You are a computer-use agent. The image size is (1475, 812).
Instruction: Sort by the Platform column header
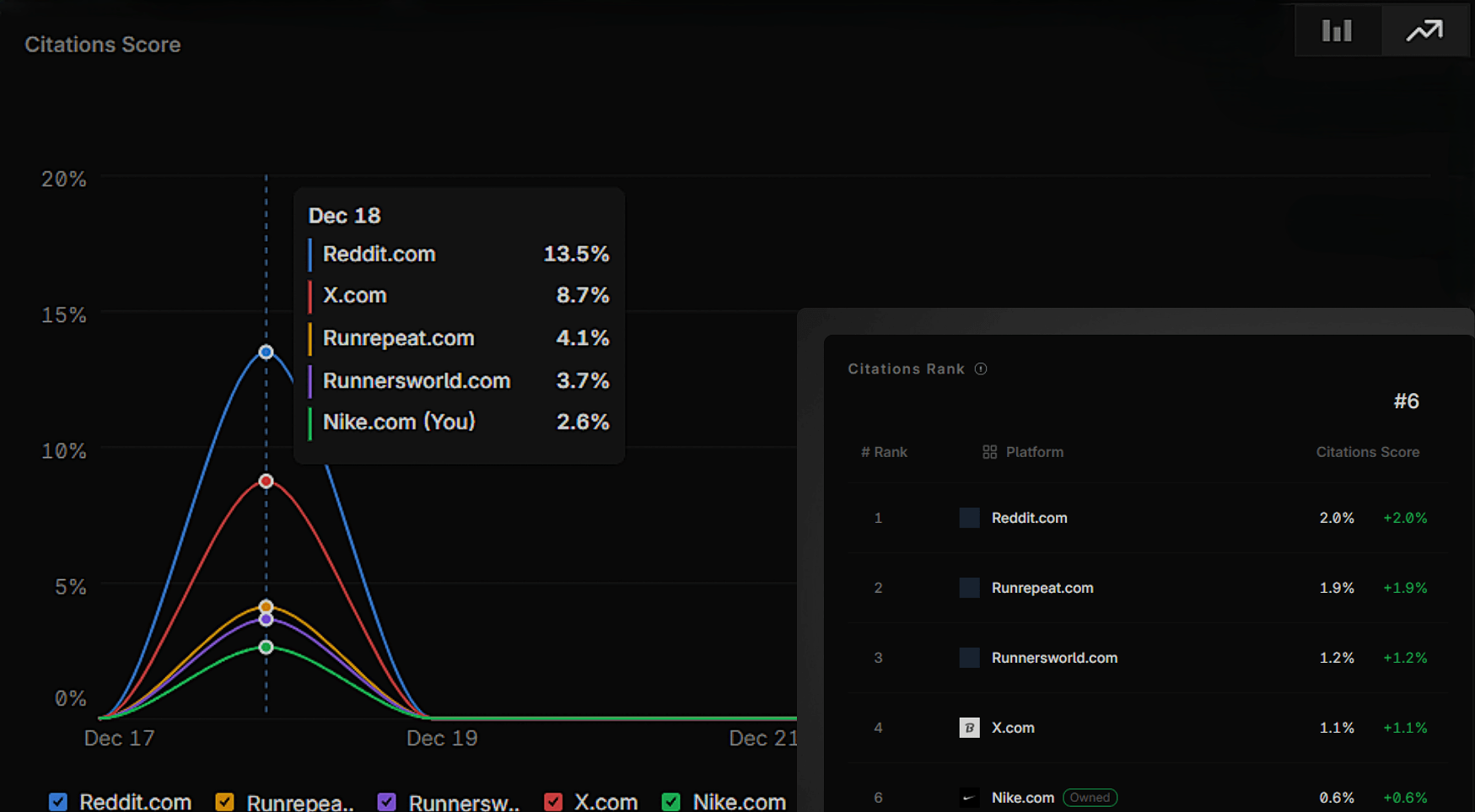(x=1035, y=452)
